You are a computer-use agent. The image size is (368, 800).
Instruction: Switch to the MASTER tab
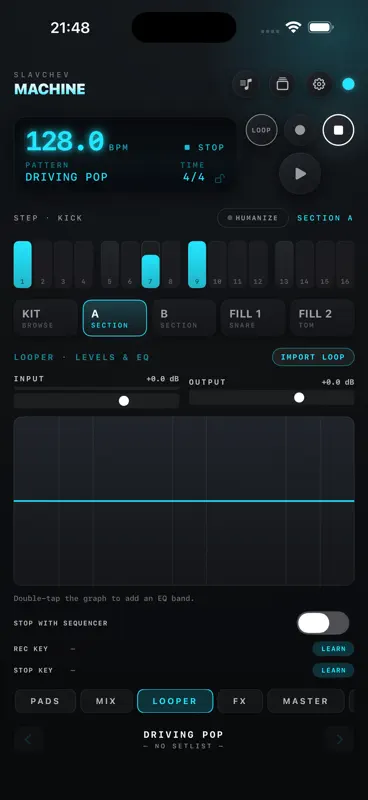point(305,701)
